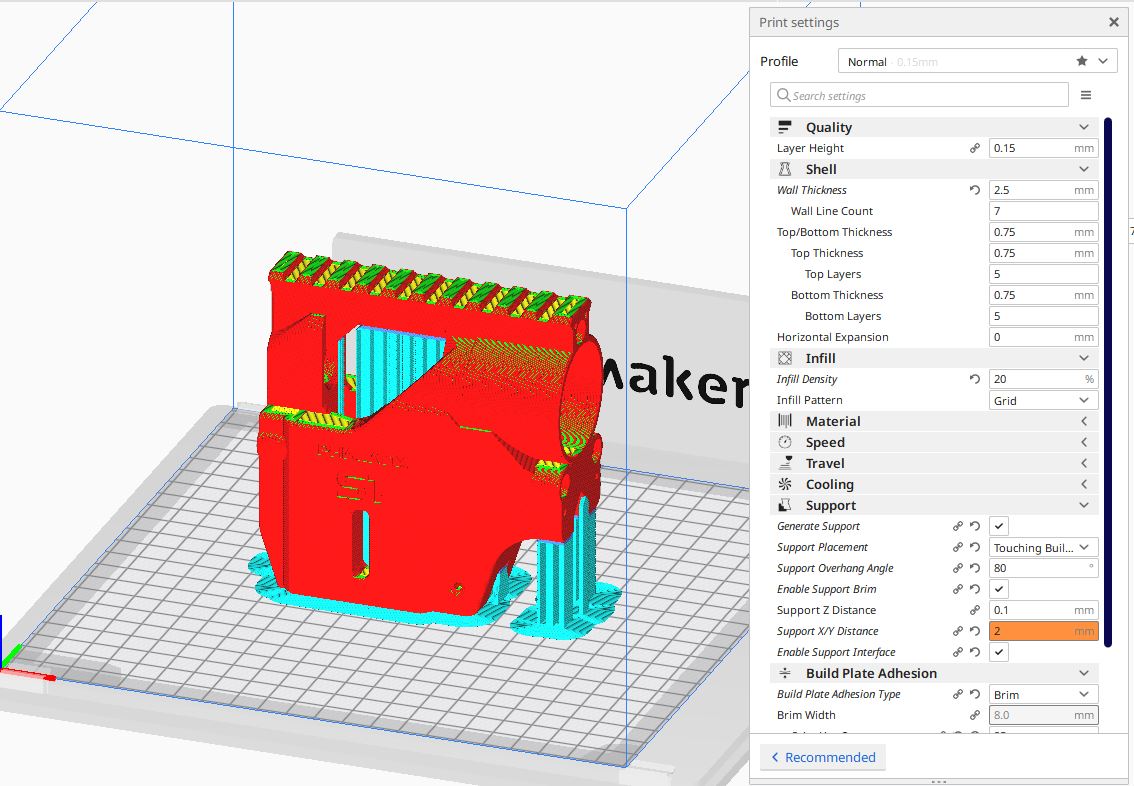Reset Support X/Y Distance with revert arrow

point(975,631)
